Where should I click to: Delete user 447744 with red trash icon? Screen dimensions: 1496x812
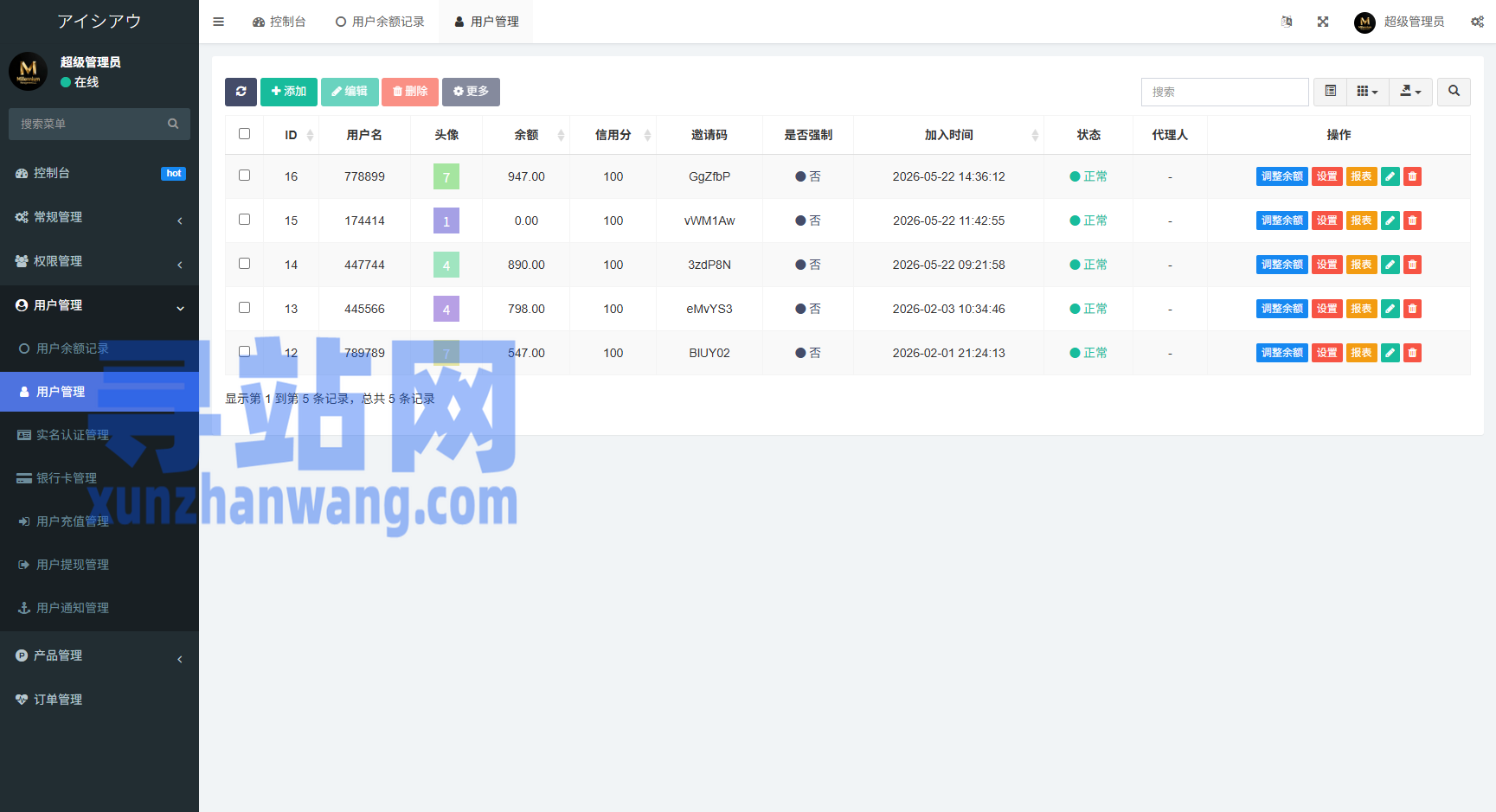click(1412, 265)
